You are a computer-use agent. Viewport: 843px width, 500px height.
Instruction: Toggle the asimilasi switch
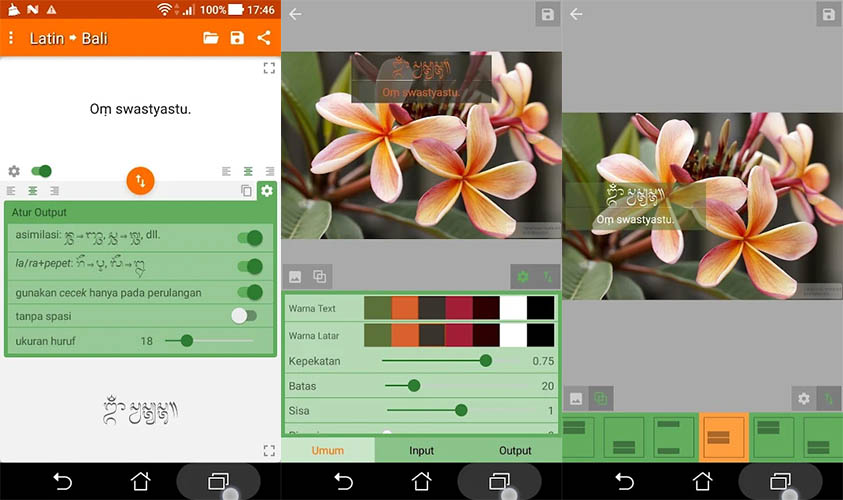(x=249, y=238)
